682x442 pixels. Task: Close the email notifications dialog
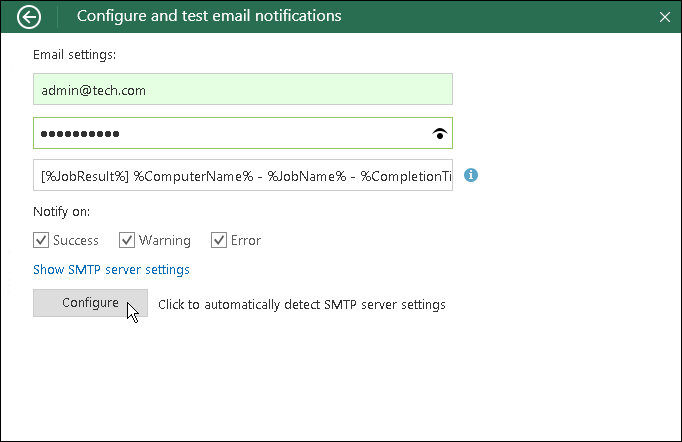(x=665, y=17)
